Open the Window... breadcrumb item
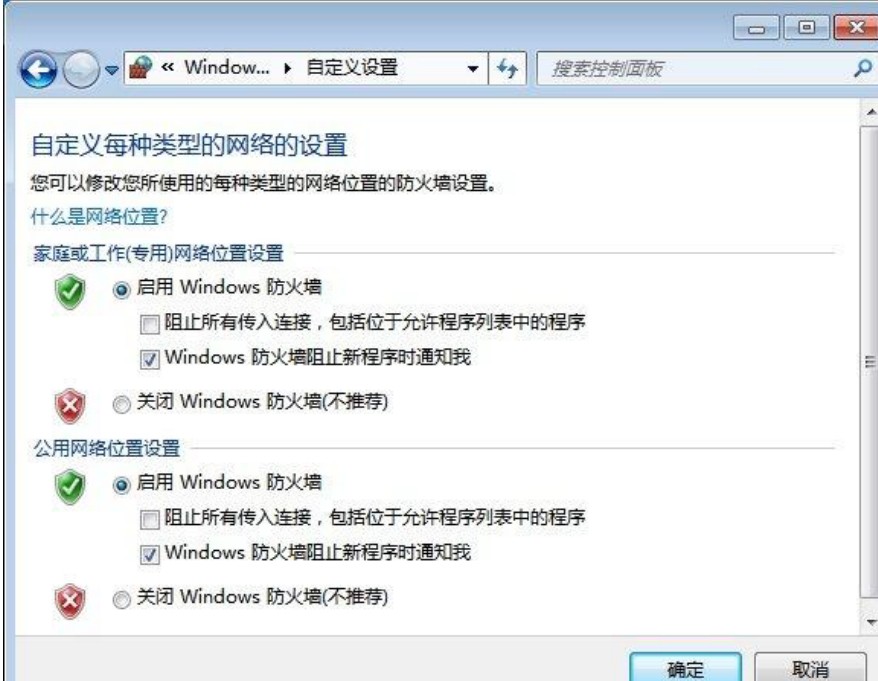 coord(227,68)
